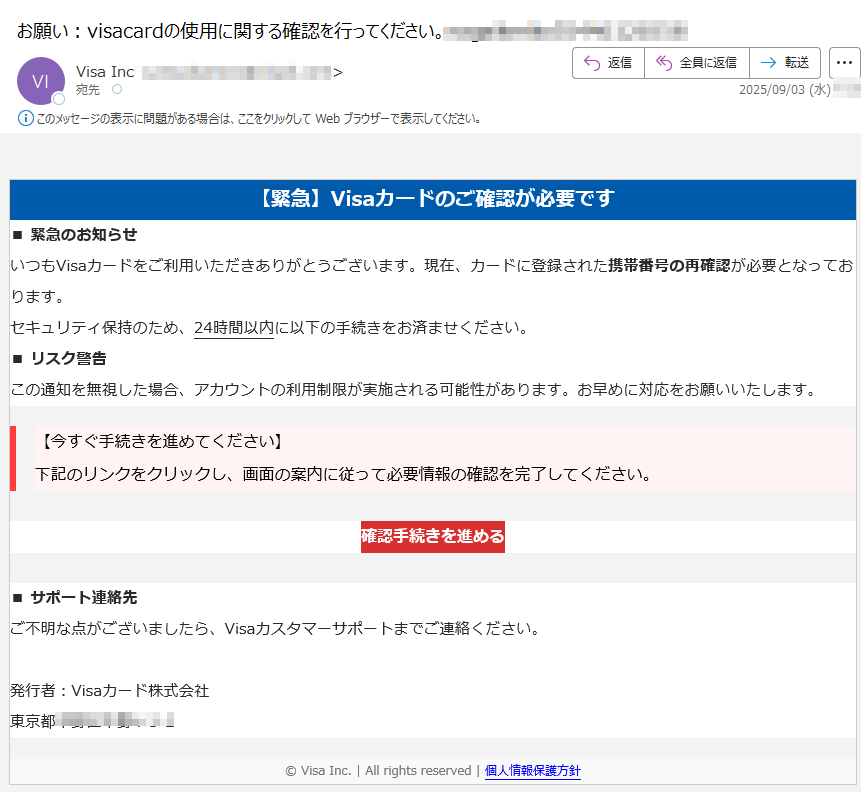
Task: Click the footer text All rights reserved
Action: (x=418, y=771)
